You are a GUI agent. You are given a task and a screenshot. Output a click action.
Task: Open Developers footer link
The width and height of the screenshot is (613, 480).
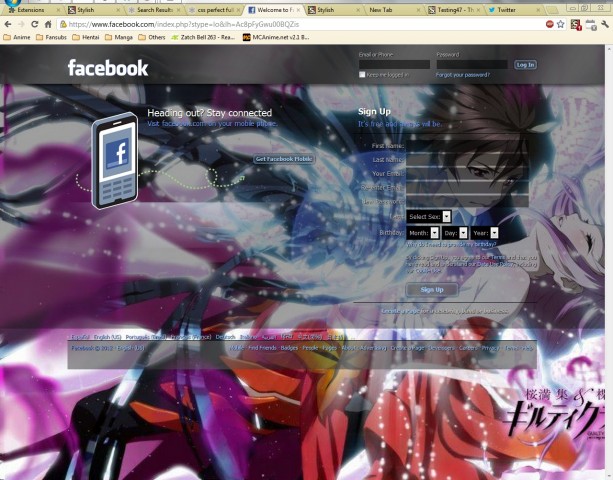pyautogui.click(x=441, y=347)
